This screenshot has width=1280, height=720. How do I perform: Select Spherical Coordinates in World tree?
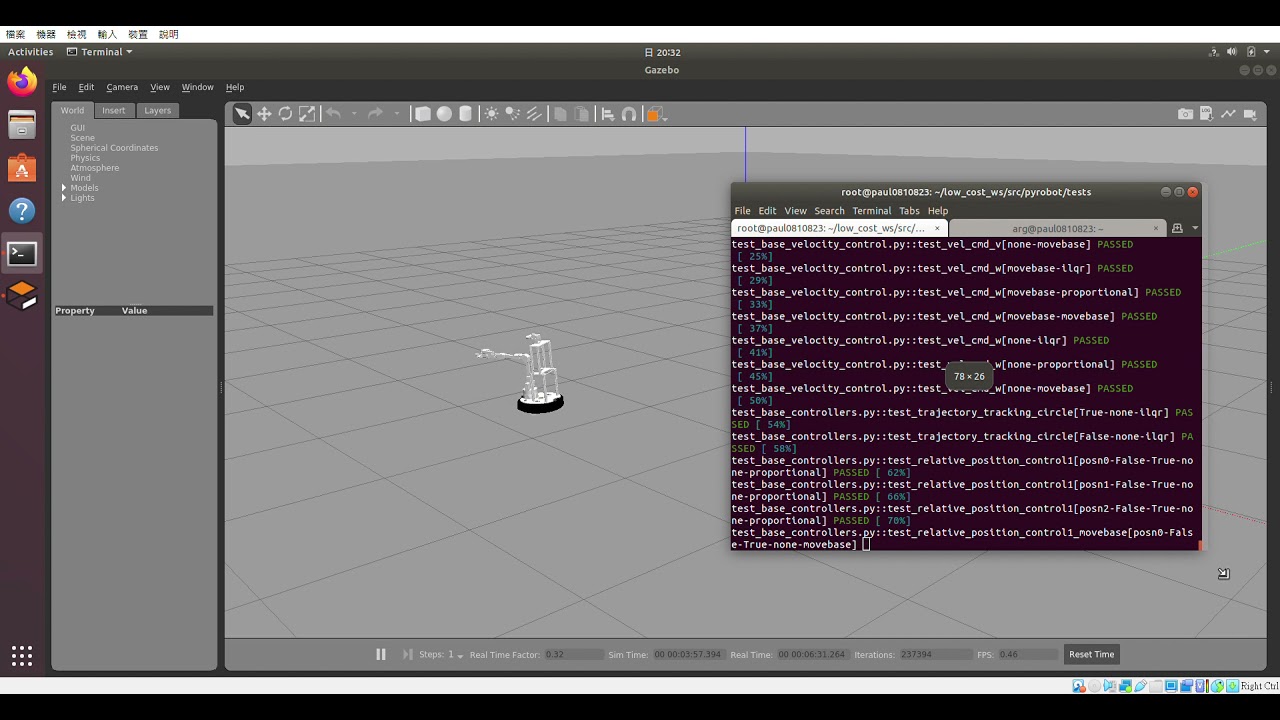[x=114, y=148]
